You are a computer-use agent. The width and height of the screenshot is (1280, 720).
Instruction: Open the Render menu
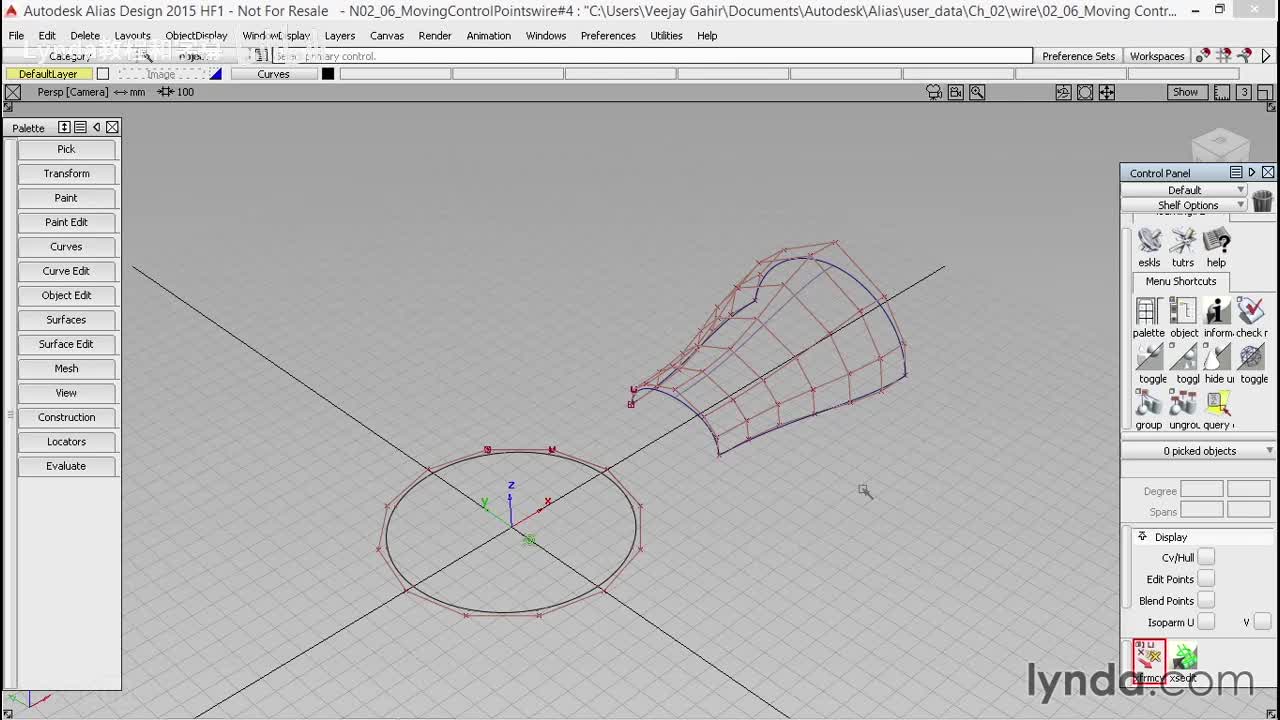point(434,36)
